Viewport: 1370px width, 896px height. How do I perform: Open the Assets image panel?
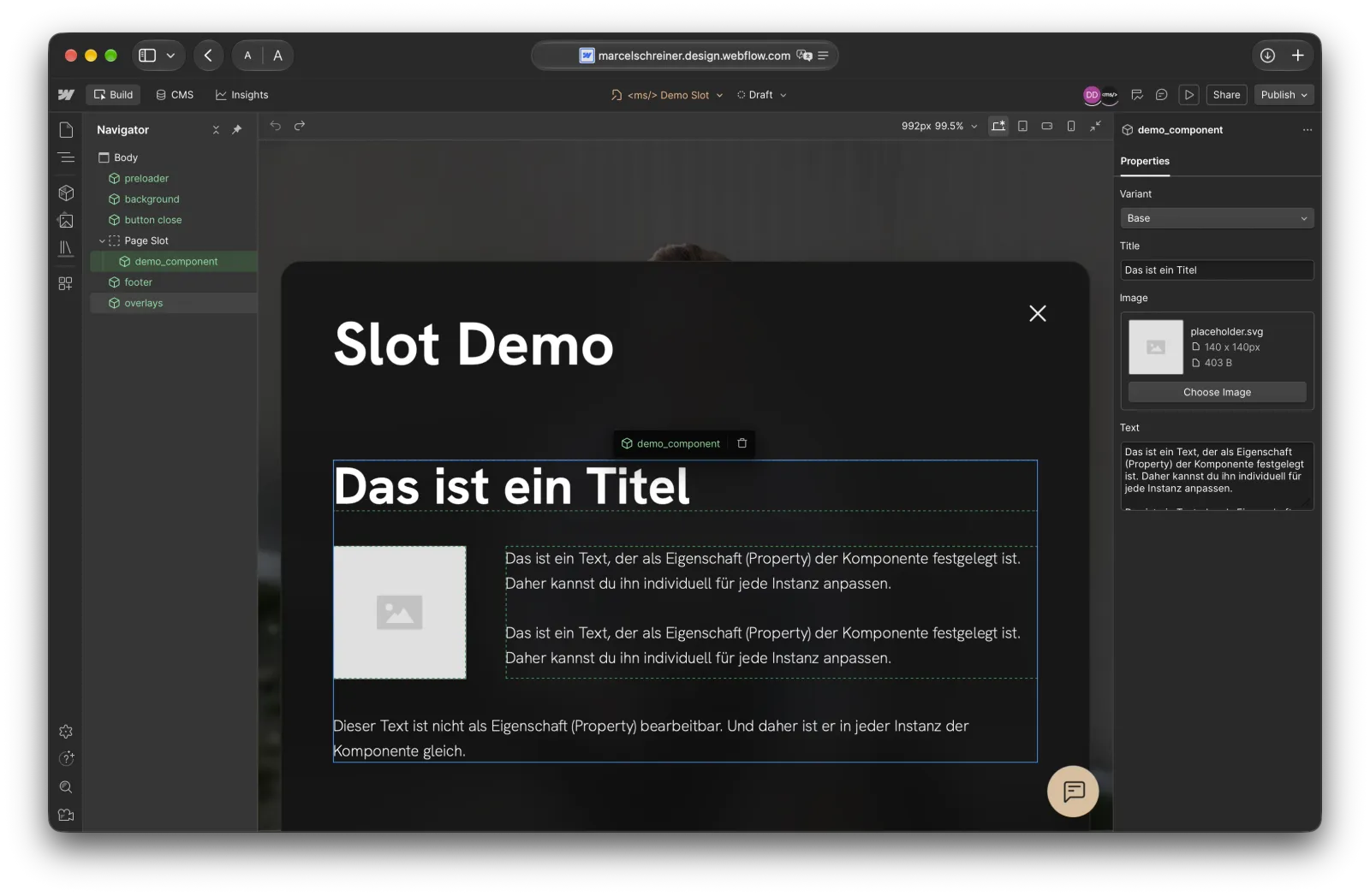coord(66,221)
